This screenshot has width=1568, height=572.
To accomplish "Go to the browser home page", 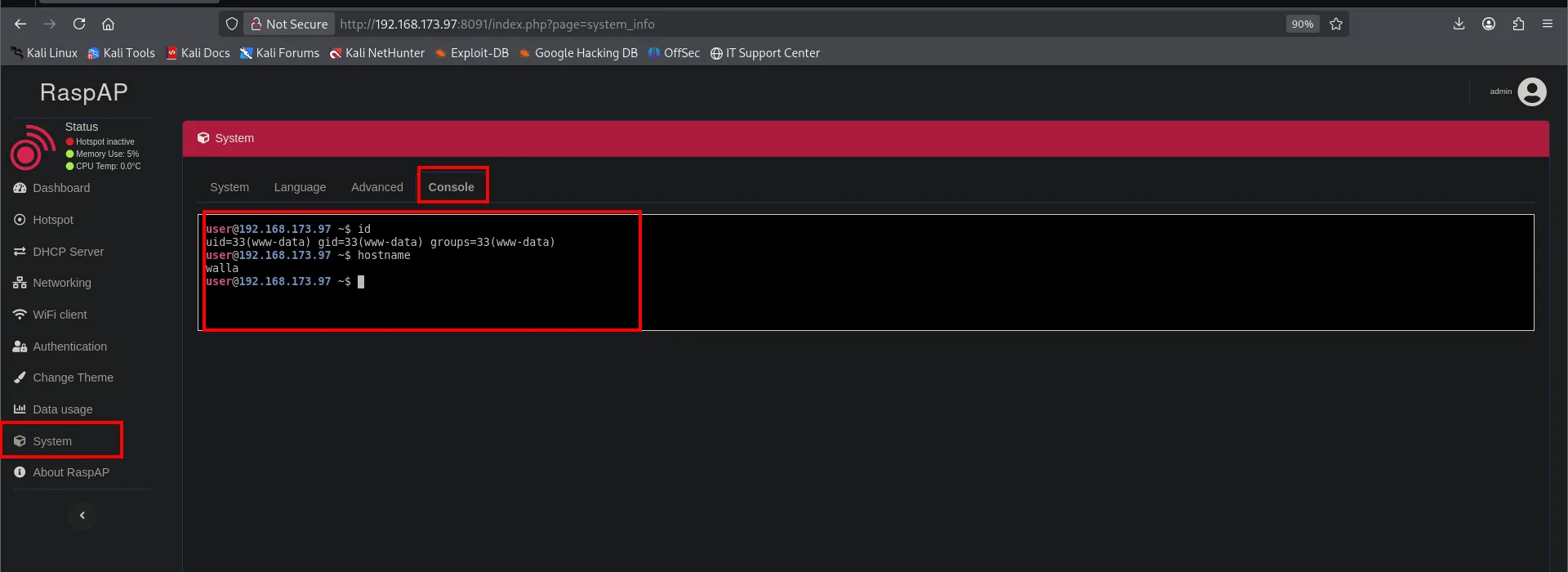I will pyautogui.click(x=108, y=25).
